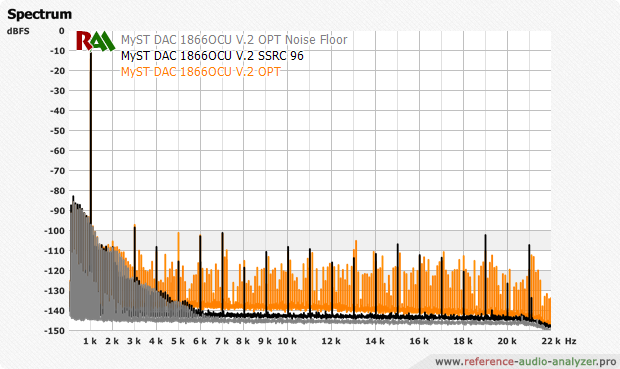This screenshot has height=369, width=620.
Task: Click the '16 k' frequency axis label
Action: coord(419,341)
